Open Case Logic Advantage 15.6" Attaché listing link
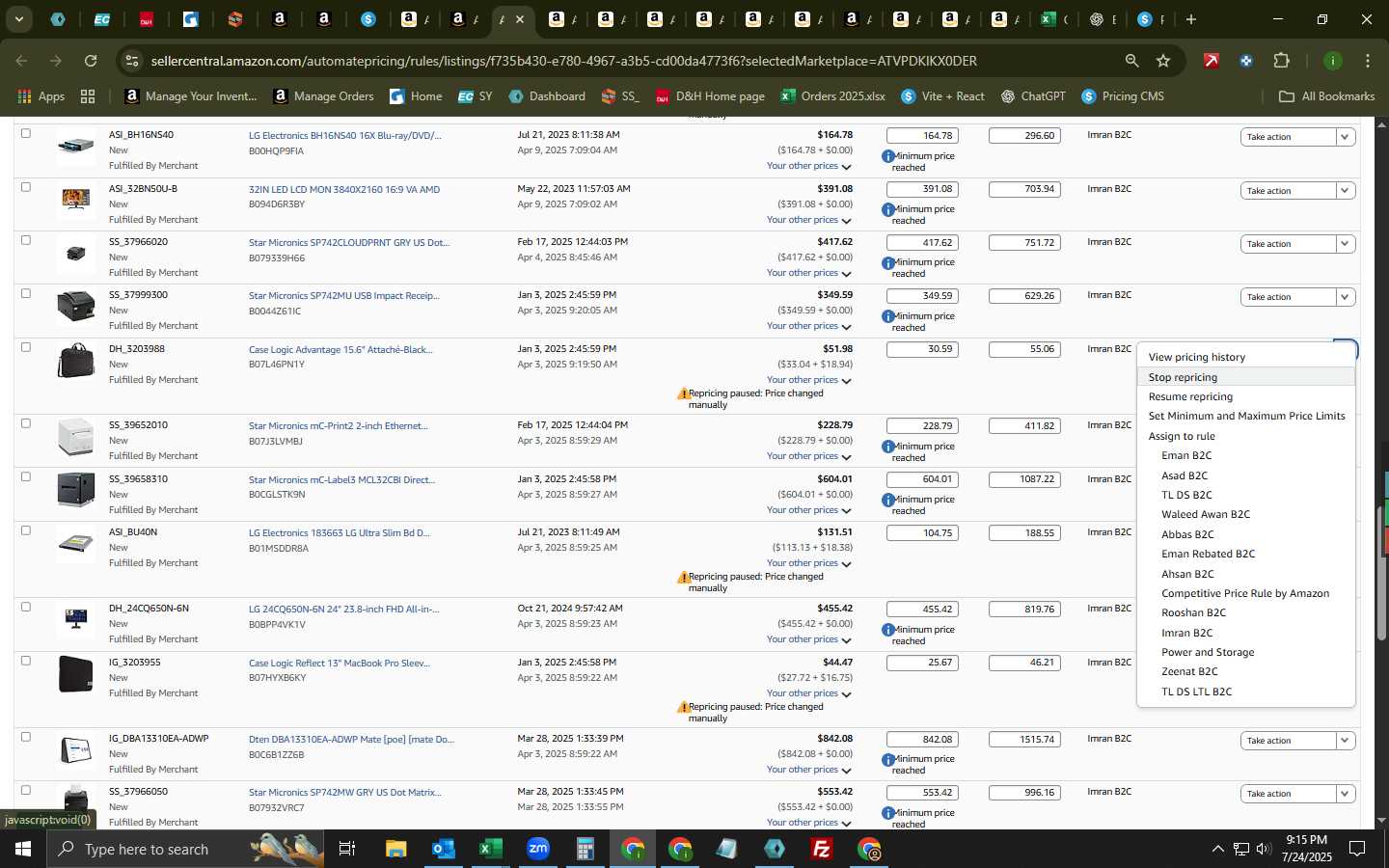Screen dimensions: 1389x868 coord(340,349)
